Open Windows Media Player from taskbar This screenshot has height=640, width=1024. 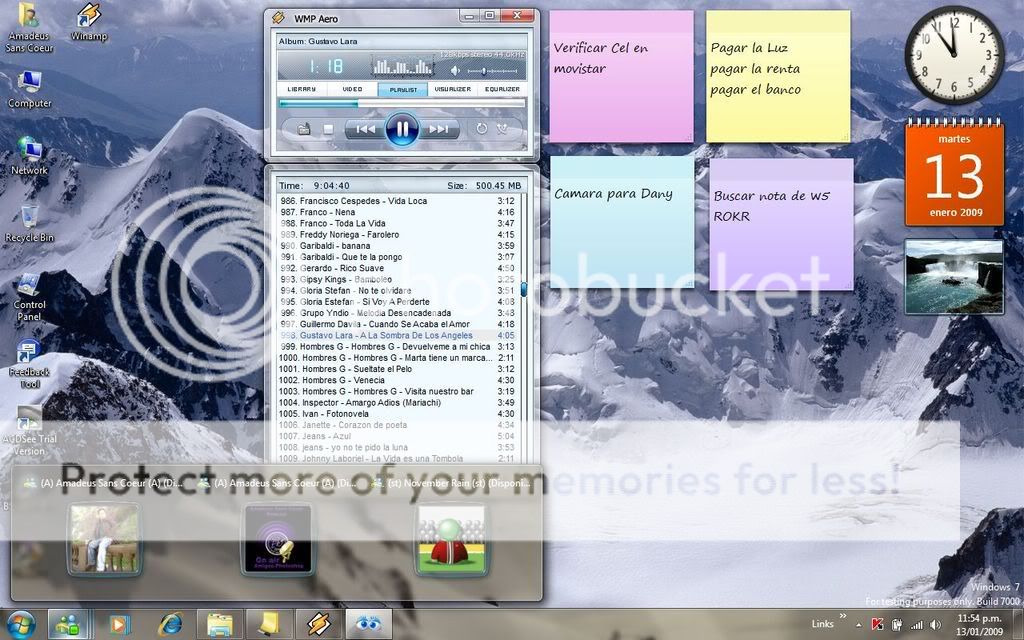tap(120, 625)
